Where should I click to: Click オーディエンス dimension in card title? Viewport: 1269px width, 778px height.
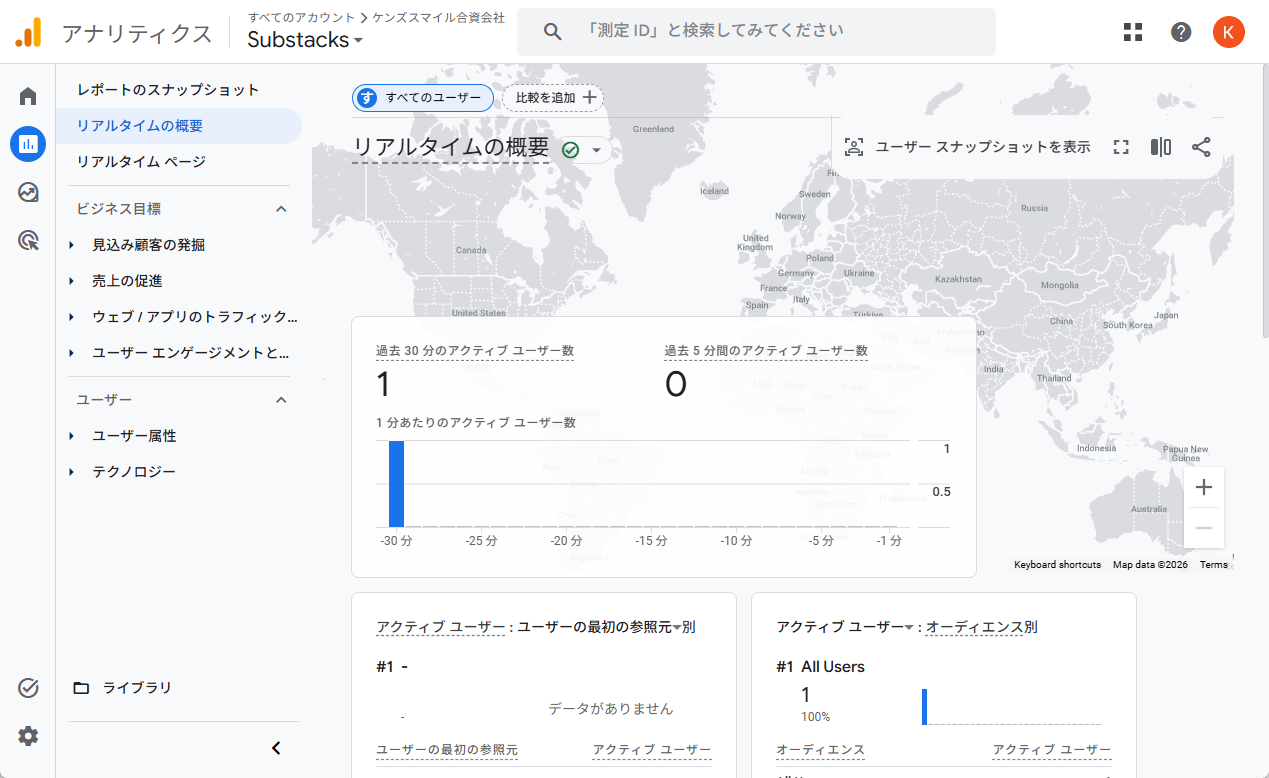(975, 627)
